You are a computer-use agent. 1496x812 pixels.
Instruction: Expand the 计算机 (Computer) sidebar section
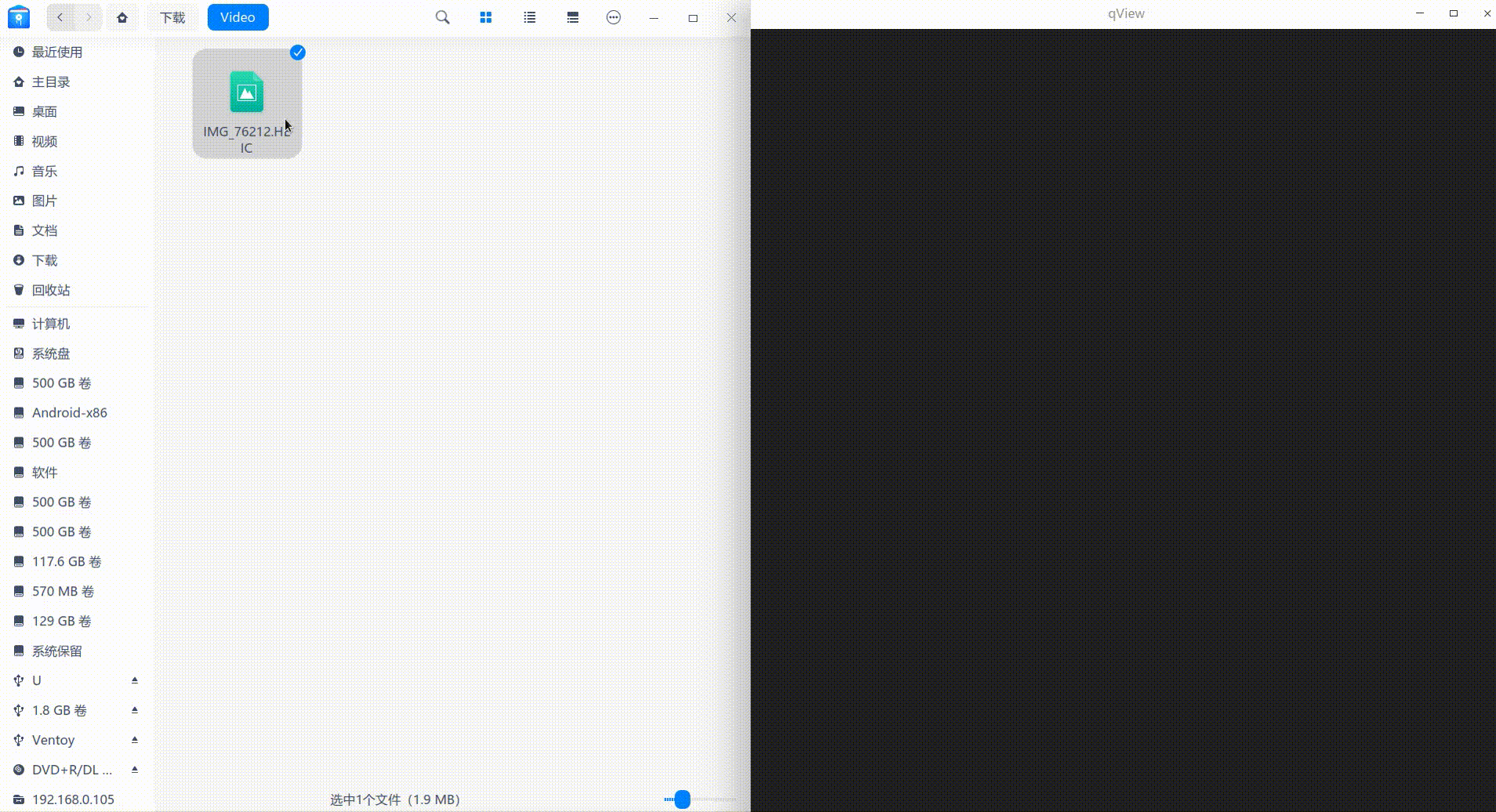point(50,323)
